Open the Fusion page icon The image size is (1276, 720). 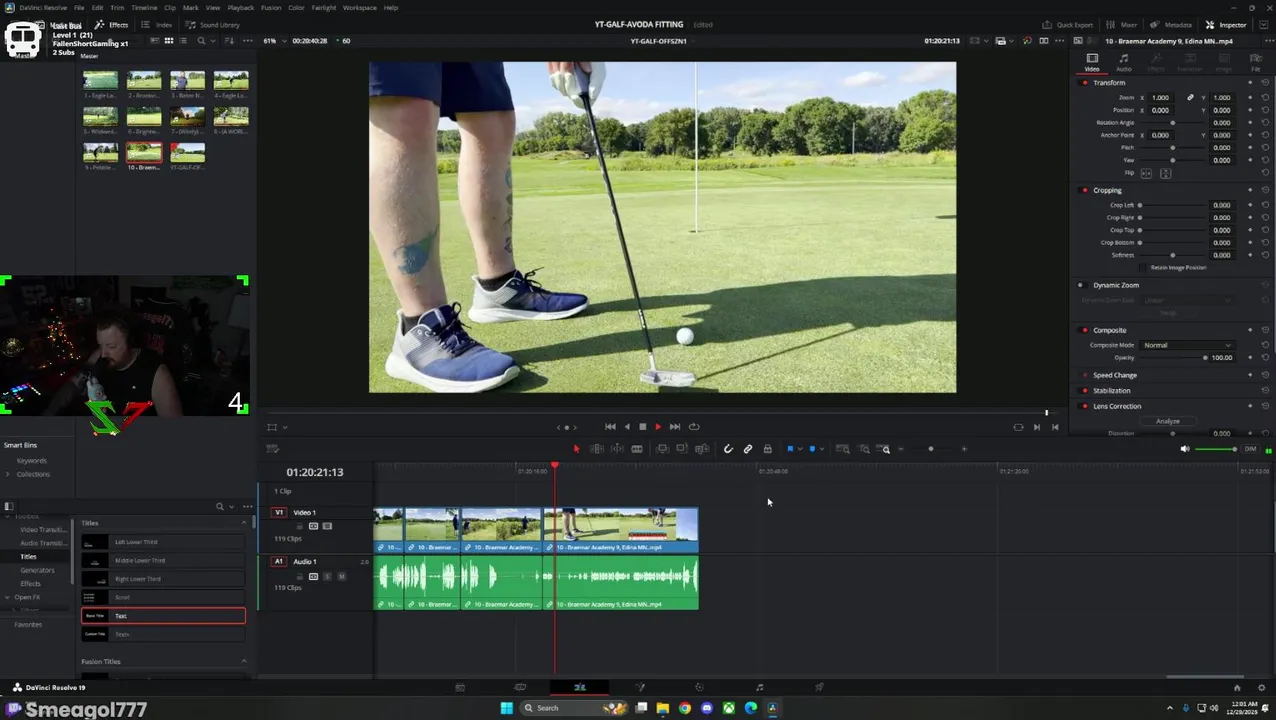tap(640, 687)
